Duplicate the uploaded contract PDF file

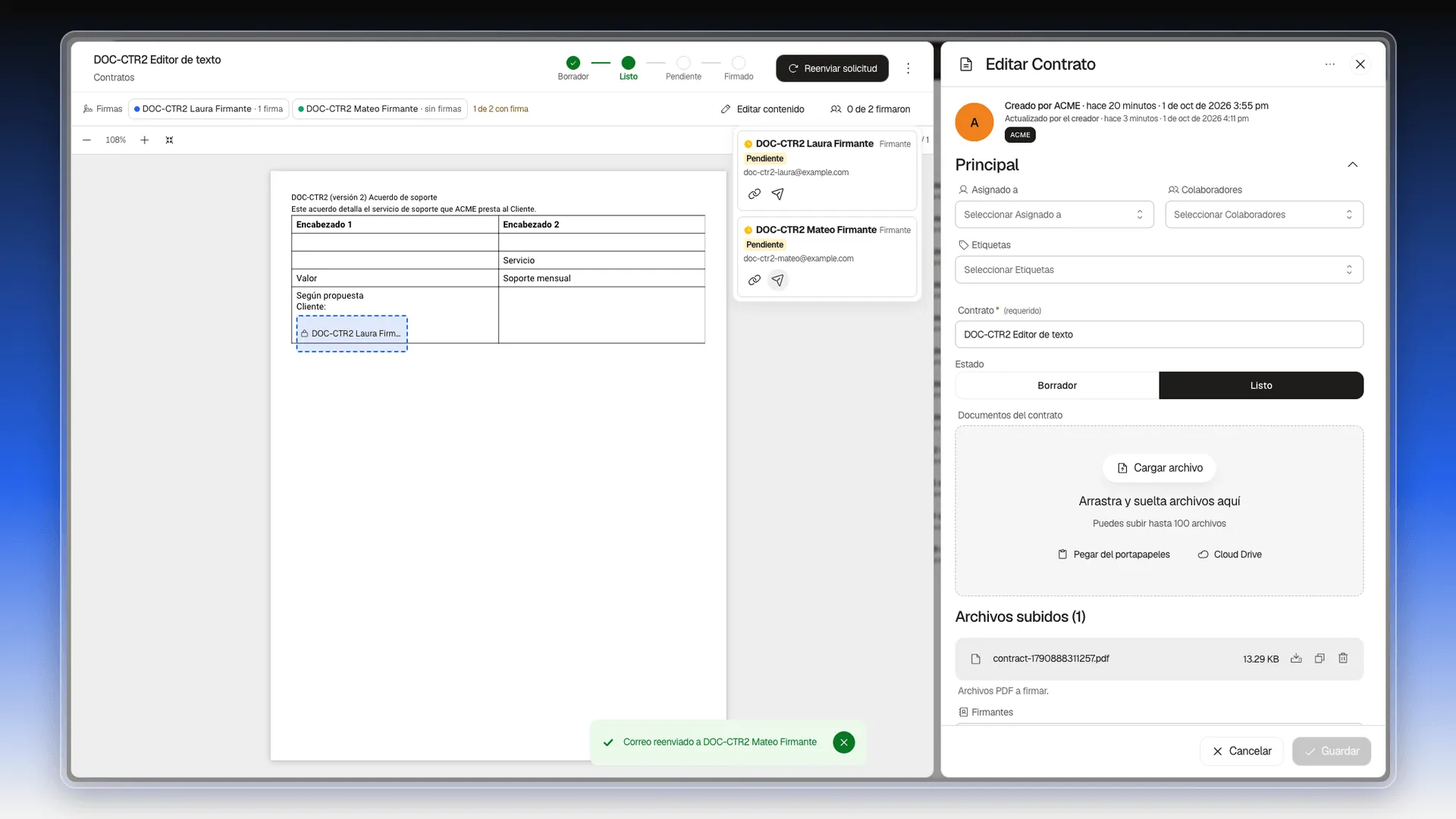1319,658
